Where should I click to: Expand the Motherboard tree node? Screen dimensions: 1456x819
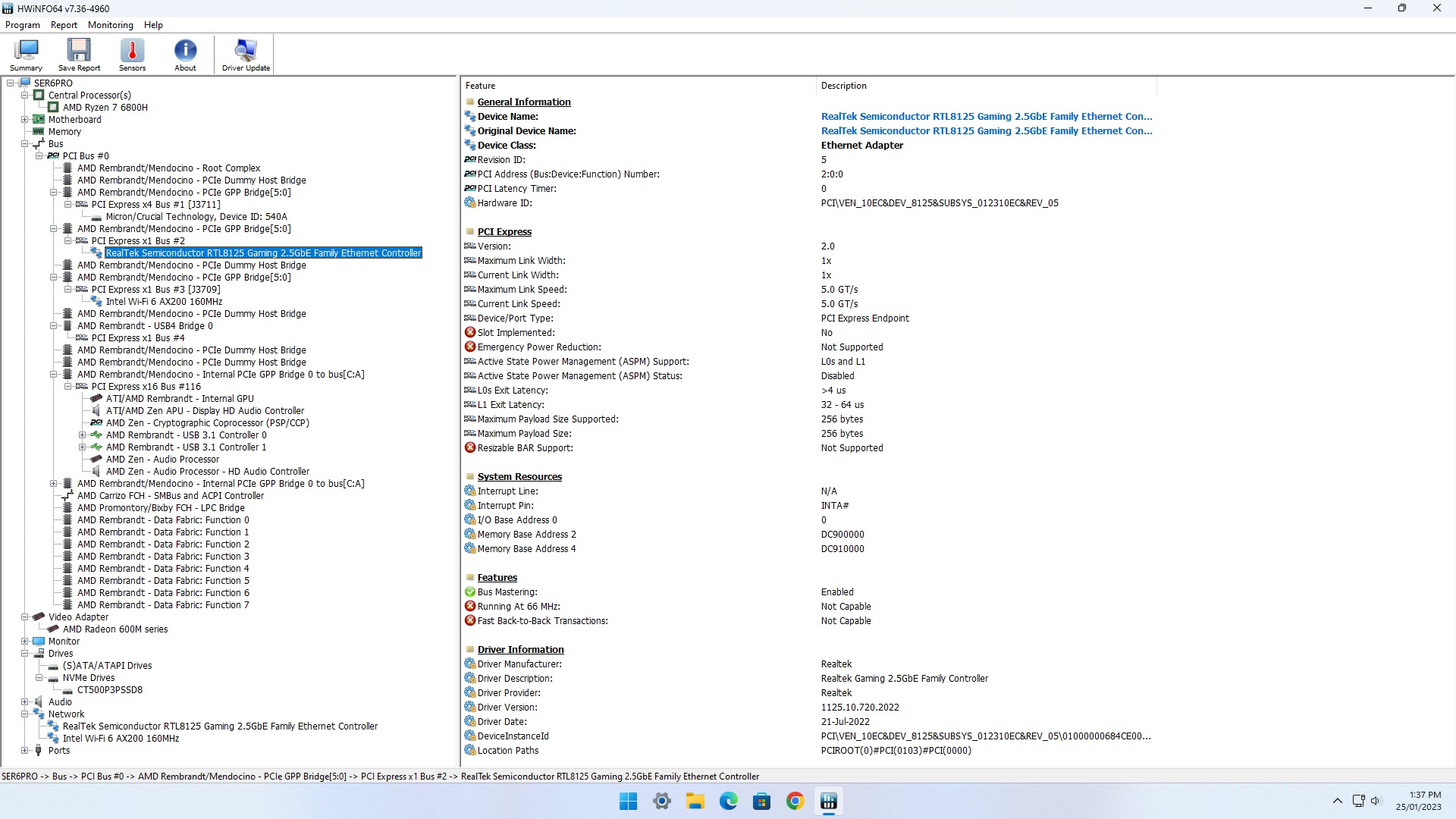(x=25, y=120)
